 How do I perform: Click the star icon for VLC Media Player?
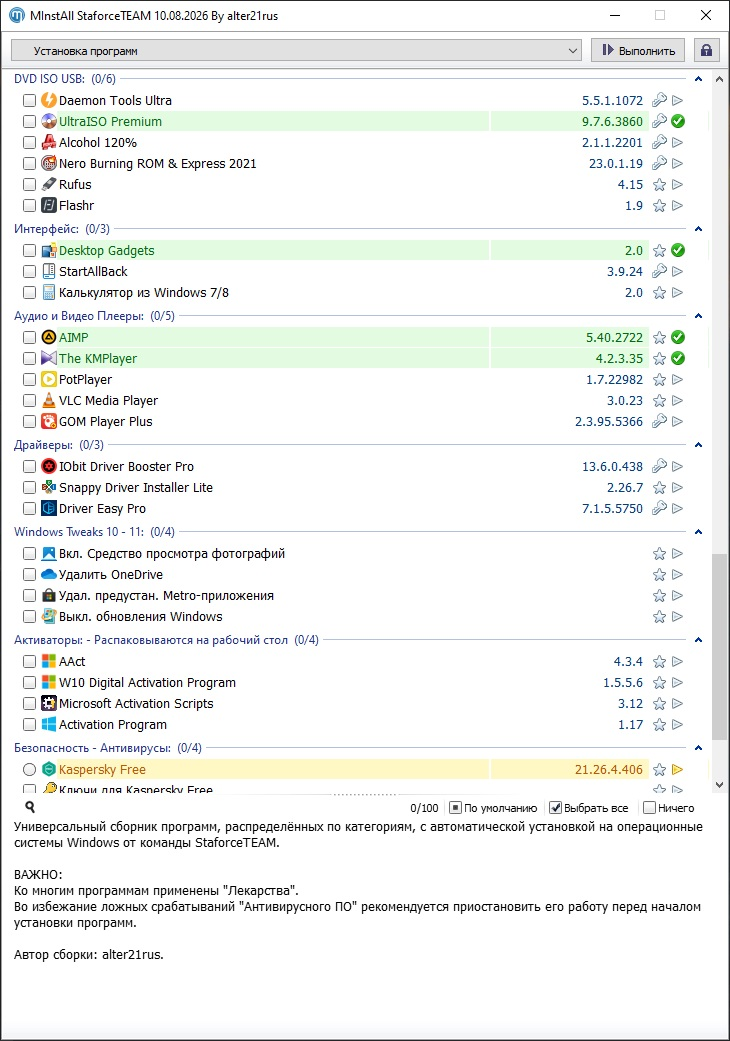tap(659, 400)
